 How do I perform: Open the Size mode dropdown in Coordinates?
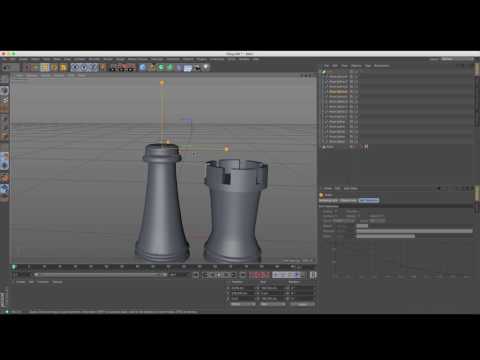(x=273, y=304)
